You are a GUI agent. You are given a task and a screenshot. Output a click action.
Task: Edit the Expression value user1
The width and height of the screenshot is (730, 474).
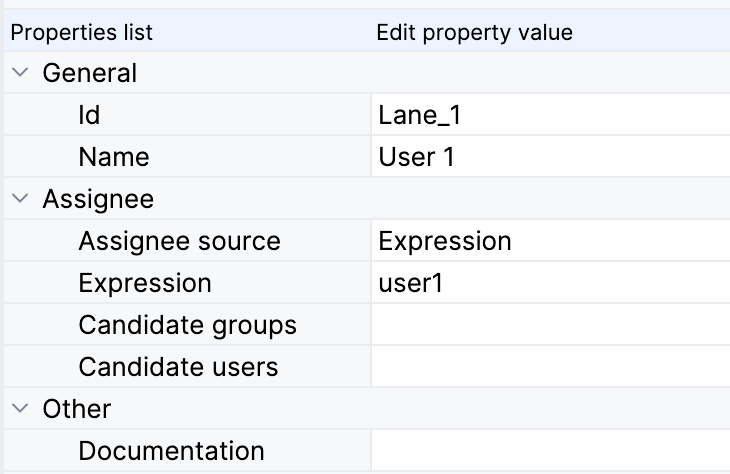(x=548, y=283)
